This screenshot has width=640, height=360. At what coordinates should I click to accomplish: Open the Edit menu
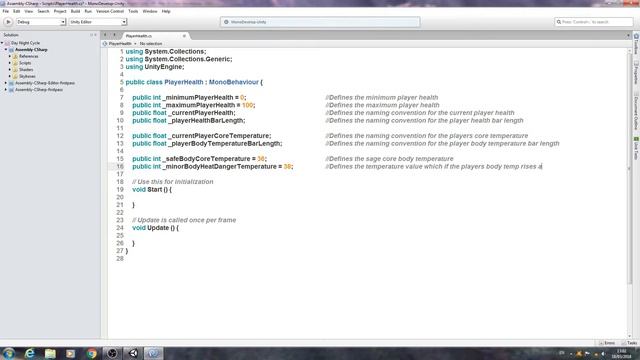coord(16,11)
